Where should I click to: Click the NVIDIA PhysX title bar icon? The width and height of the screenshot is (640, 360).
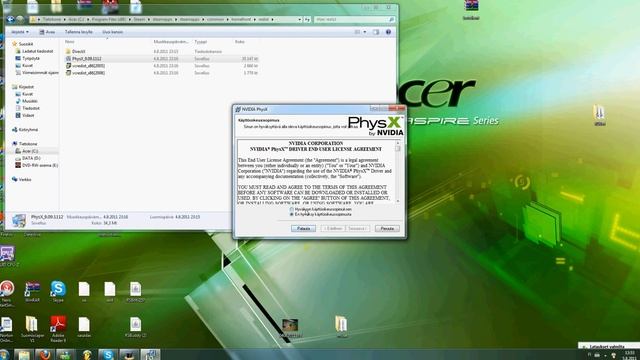(238, 109)
